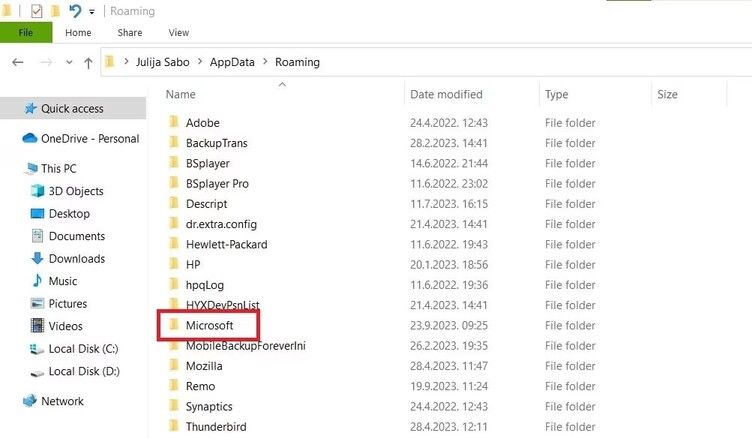Click date 23.9.2023. 09:25 in Microsoft row
The height and width of the screenshot is (439, 752).
449,325
